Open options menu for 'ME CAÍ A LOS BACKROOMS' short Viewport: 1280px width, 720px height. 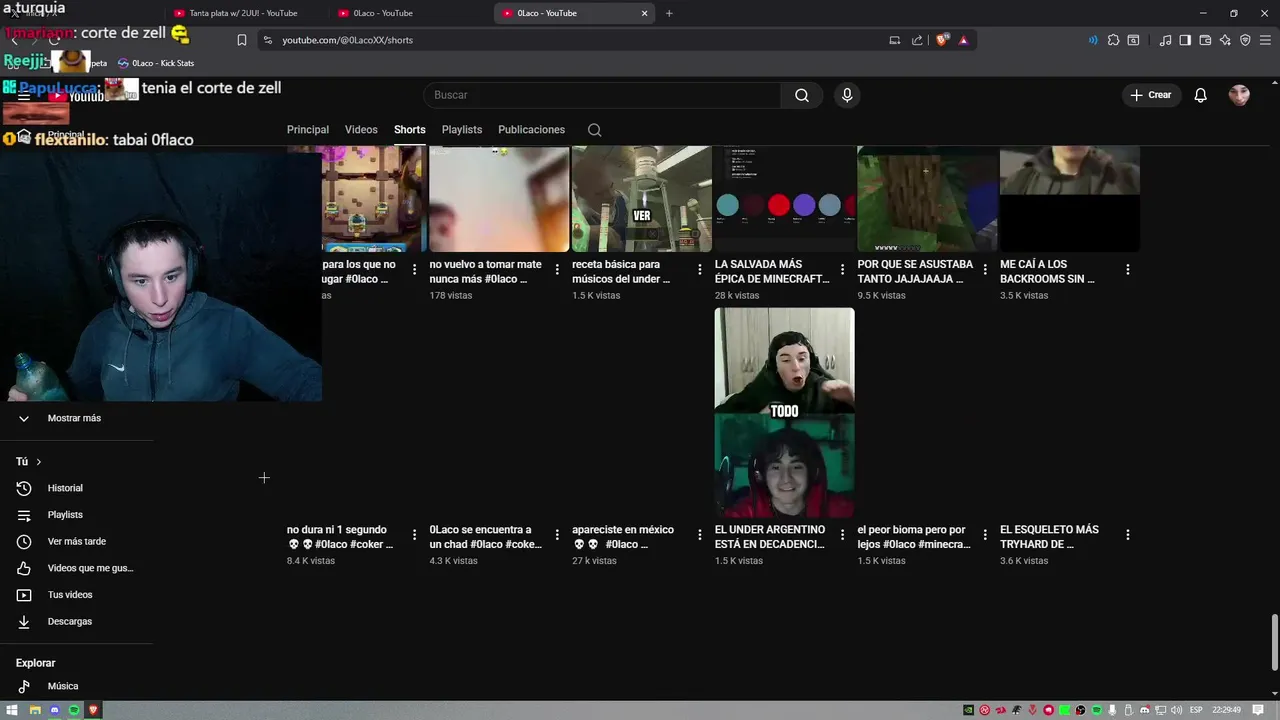pos(1127,269)
